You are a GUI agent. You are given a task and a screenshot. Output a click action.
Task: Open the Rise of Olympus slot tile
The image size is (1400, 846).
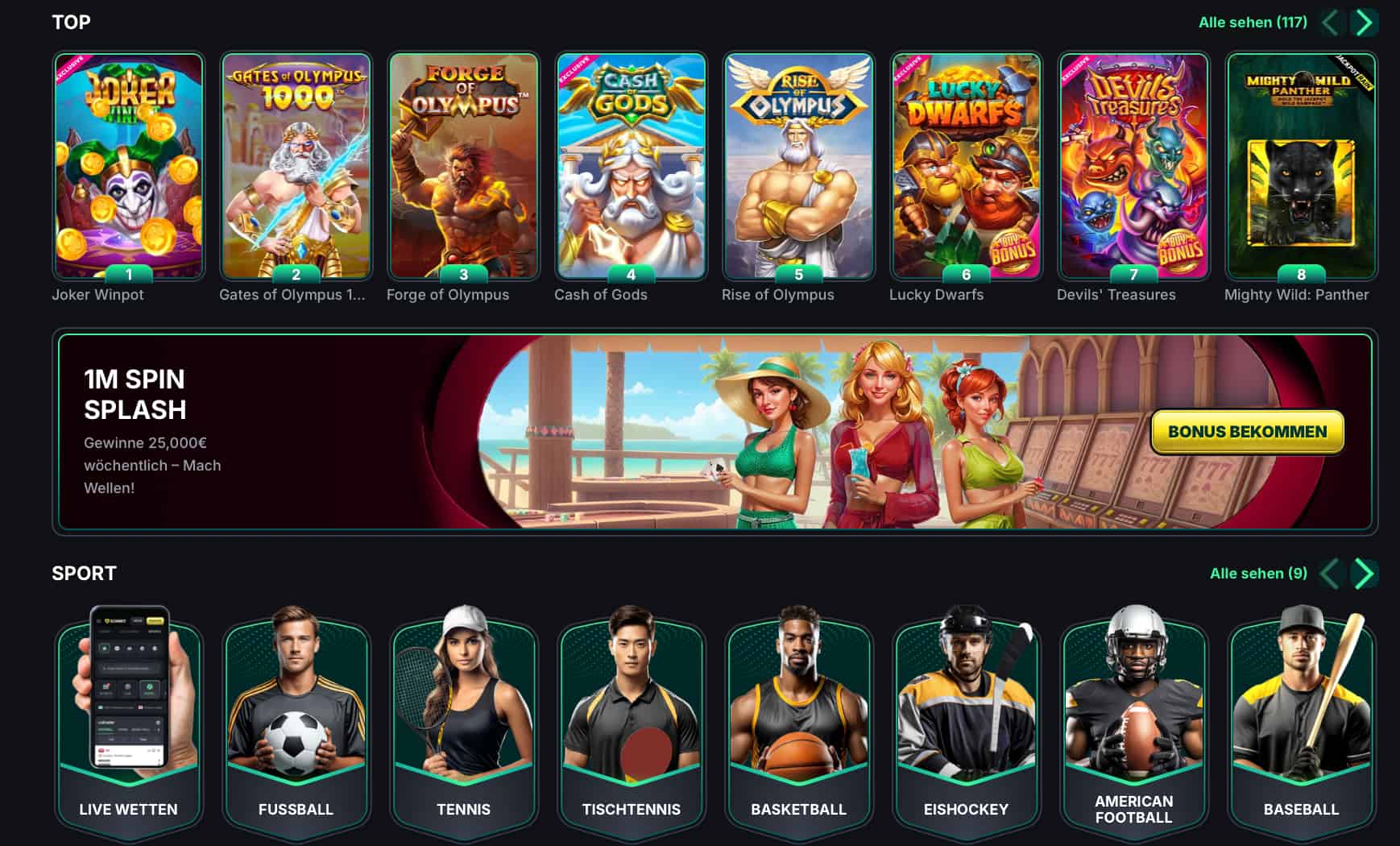pos(798,167)
